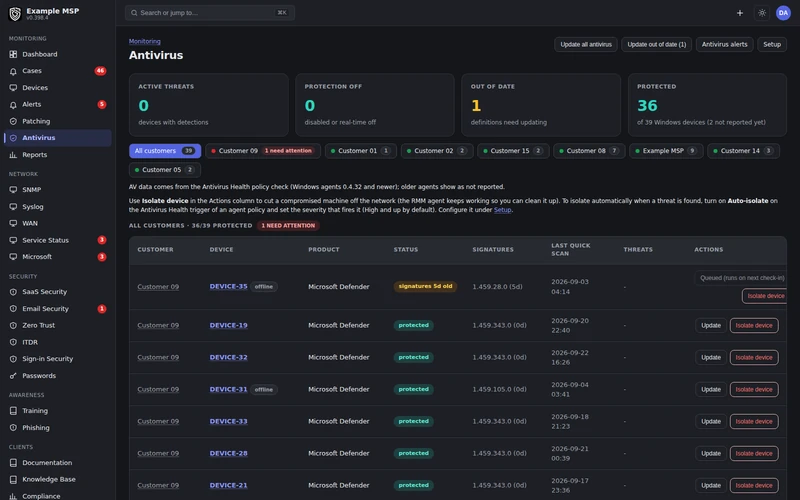Click the WAN icon in sidebar
Image resolution: width=800 pixels, height=500 pixels.
click(x=13, y=223)
